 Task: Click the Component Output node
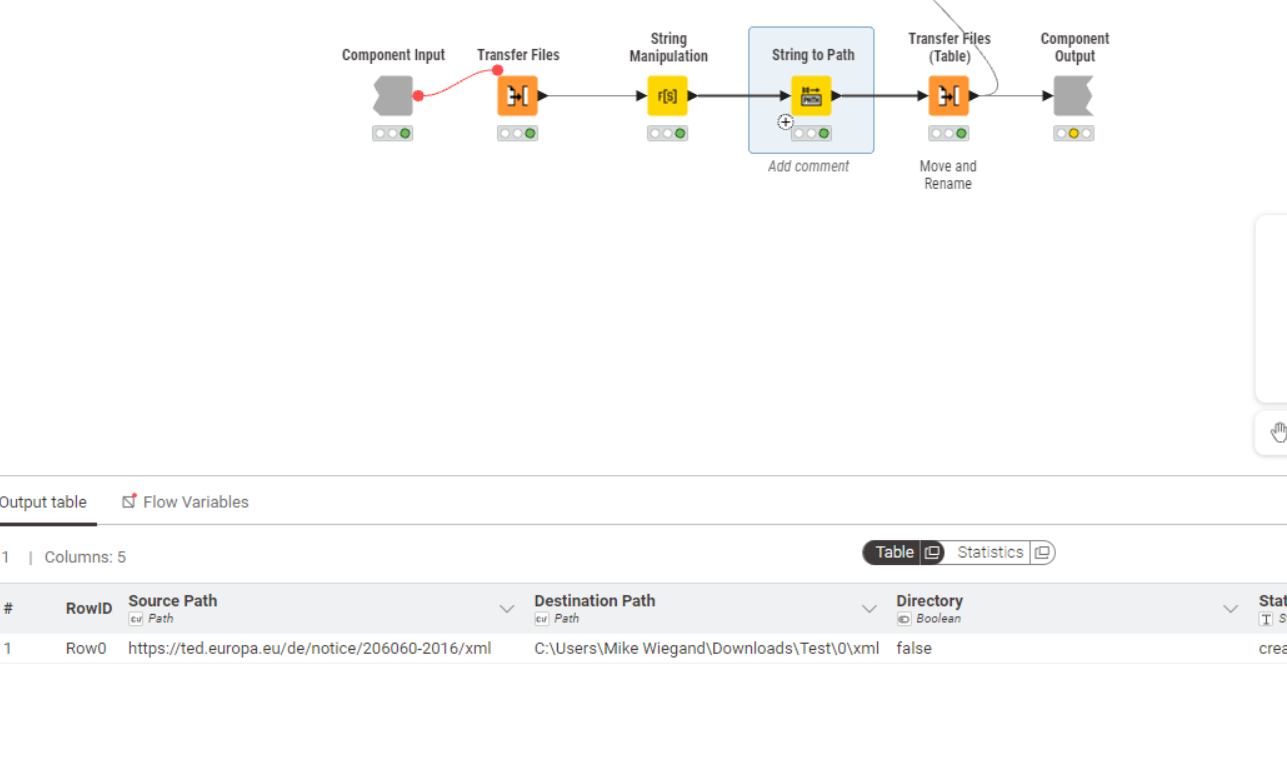[x=1073, y=96]
